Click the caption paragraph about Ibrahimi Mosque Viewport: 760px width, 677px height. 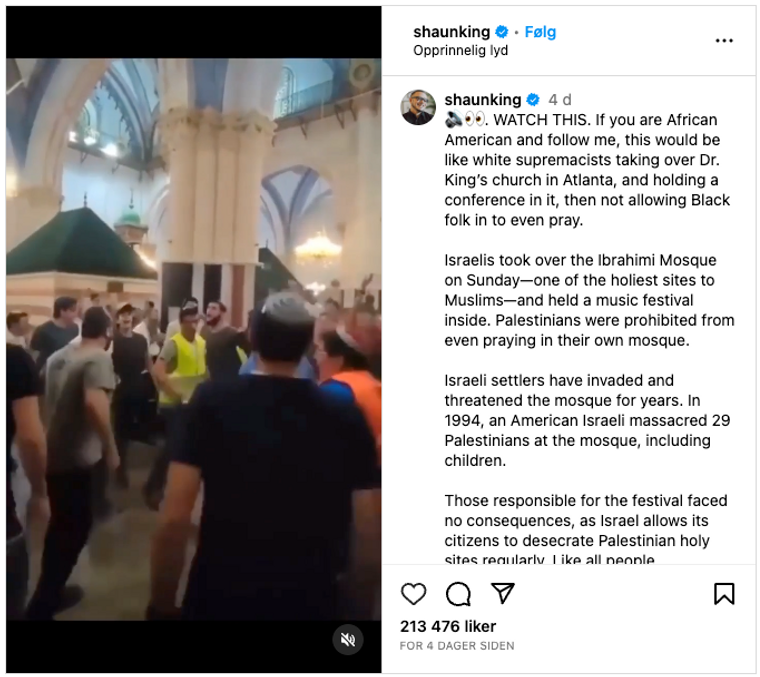(x=589, y=300)
